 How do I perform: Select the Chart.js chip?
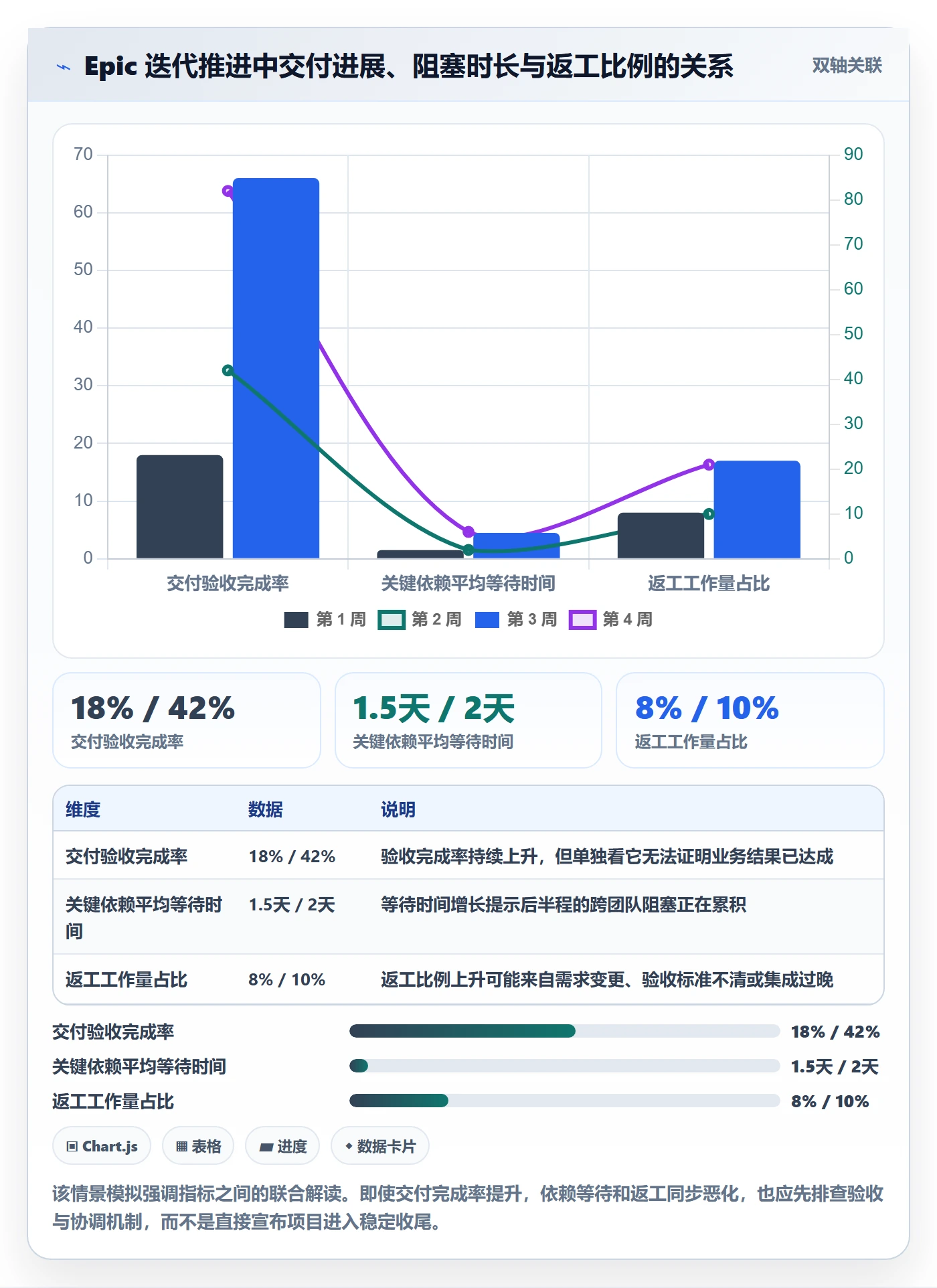point(102,1146)
